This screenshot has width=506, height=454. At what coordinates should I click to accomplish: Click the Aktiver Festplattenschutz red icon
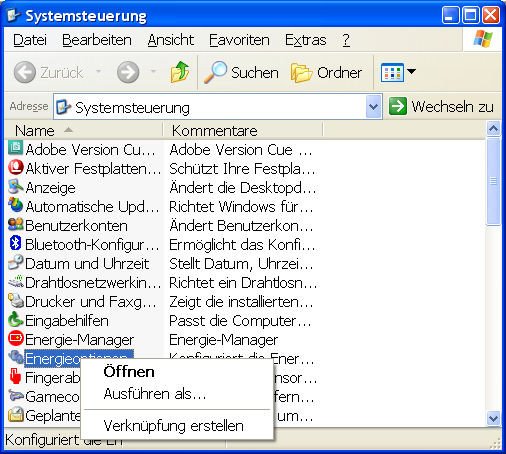coord(15,167)
